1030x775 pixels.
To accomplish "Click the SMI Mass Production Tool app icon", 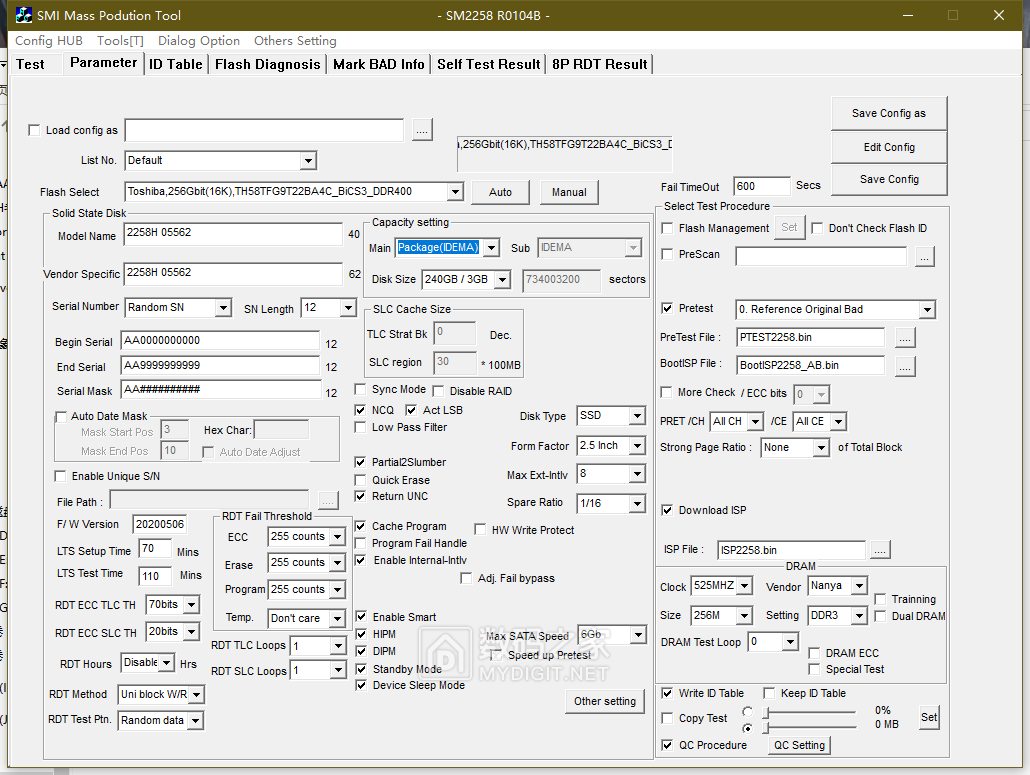I will coord(24,15).
